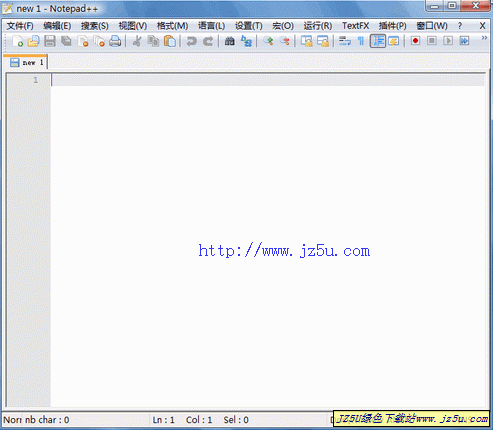Open the 搜索(S) menu
The height and width of the screenshot is (430, 493).
pyautogui.click(x=95, y=26)
